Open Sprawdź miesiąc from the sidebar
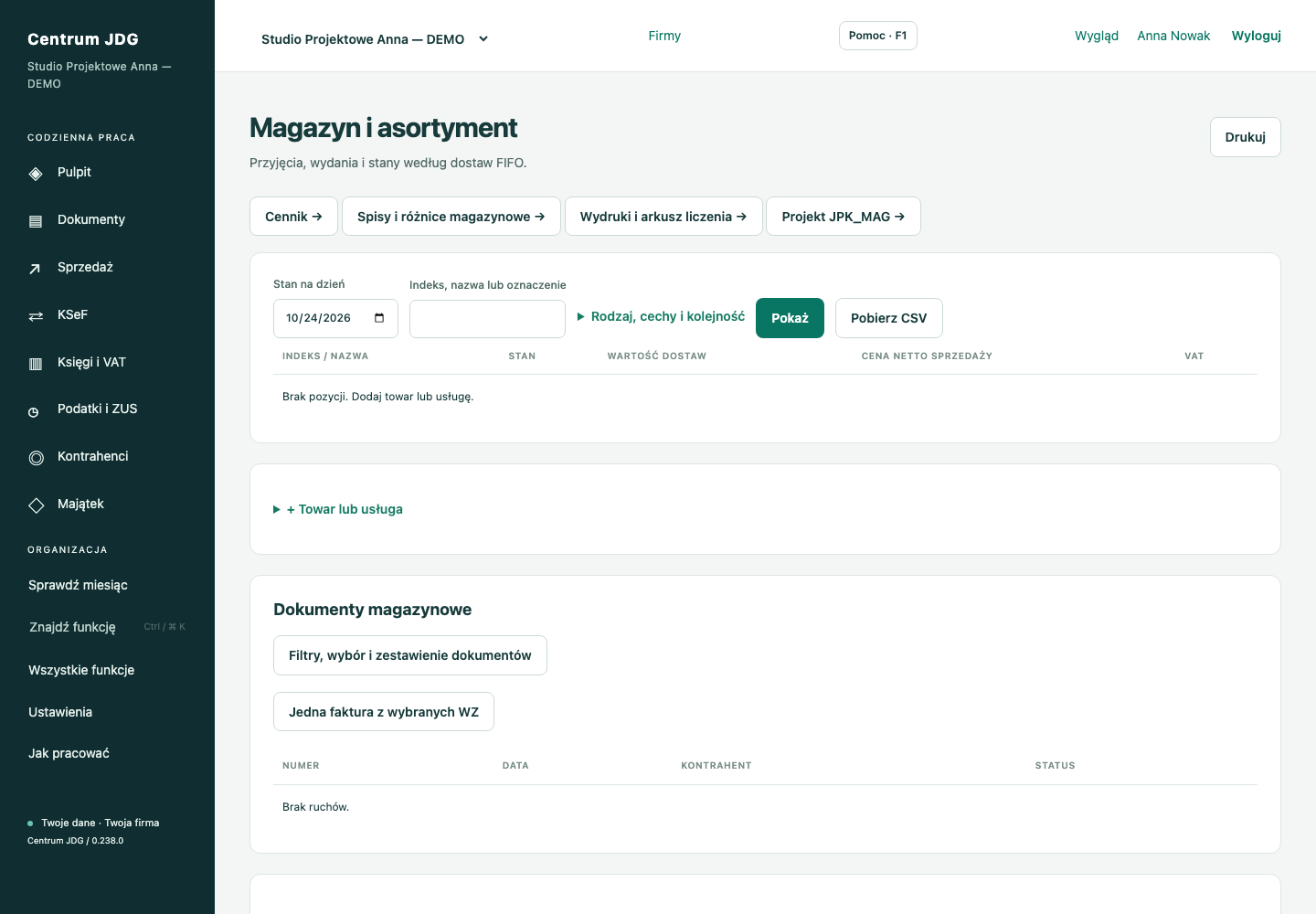This screenshot has height=914, width=1316. coord(78,585)
